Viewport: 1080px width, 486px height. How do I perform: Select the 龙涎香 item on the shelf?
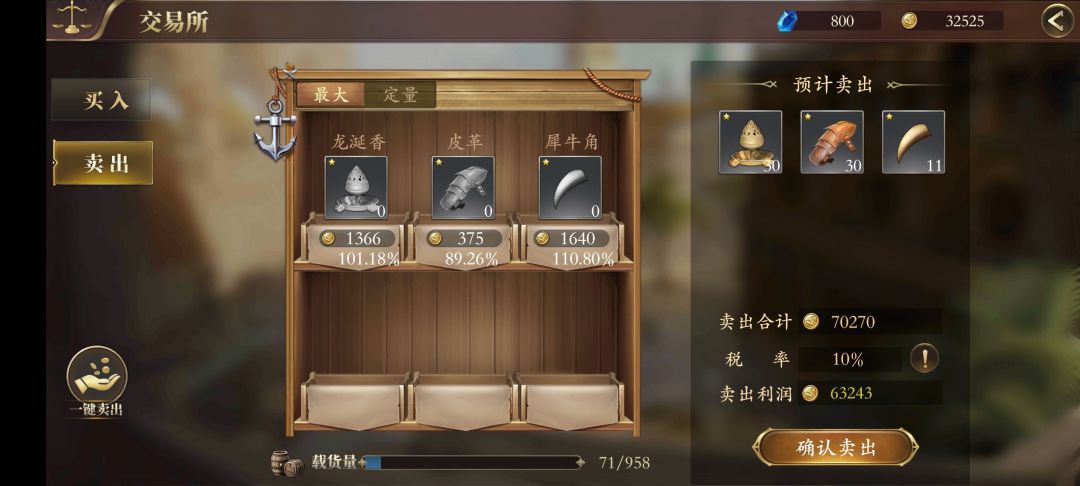click(355, 187)
